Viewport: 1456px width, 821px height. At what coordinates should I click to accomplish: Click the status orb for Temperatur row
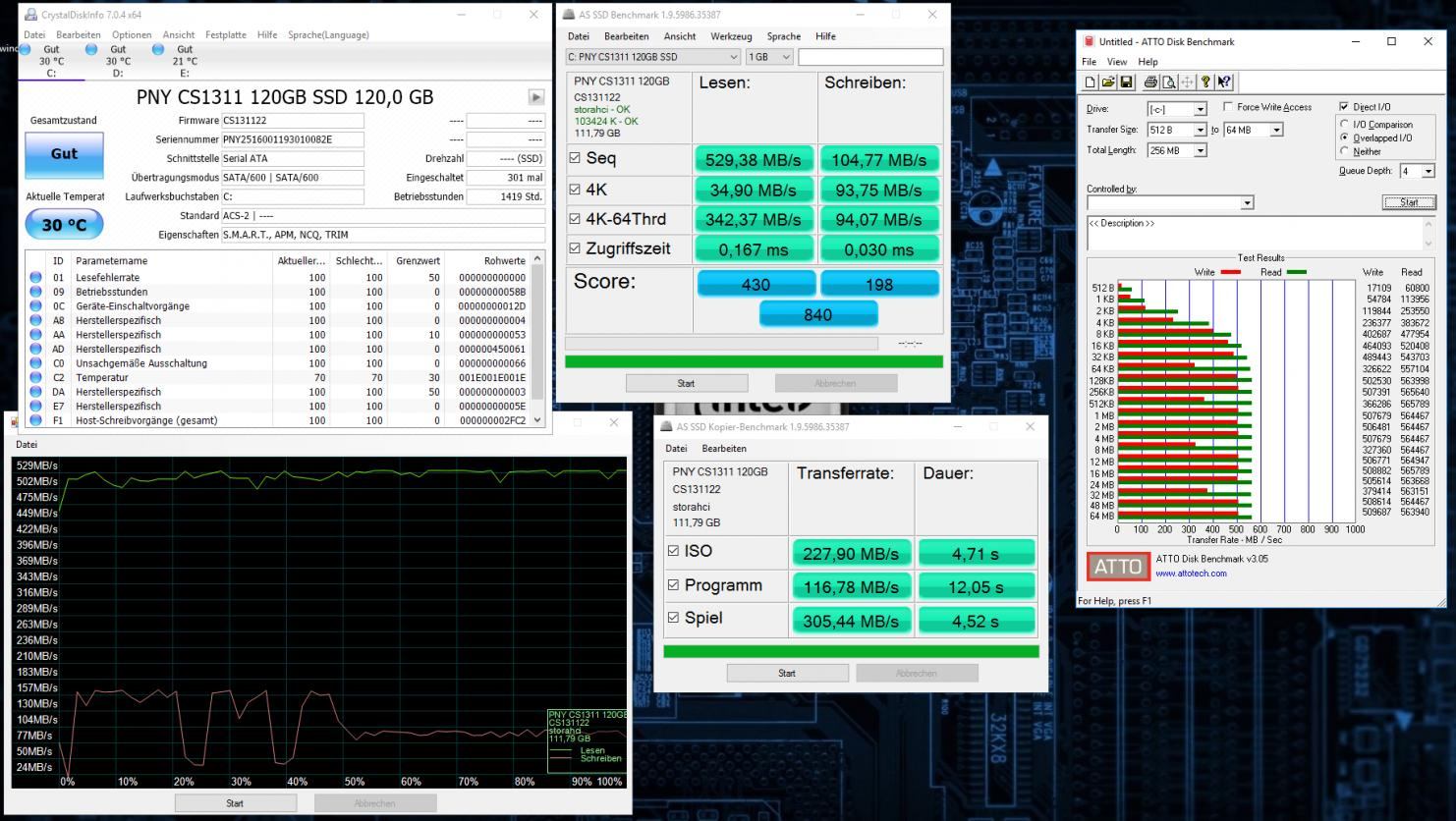coord(36,377)
